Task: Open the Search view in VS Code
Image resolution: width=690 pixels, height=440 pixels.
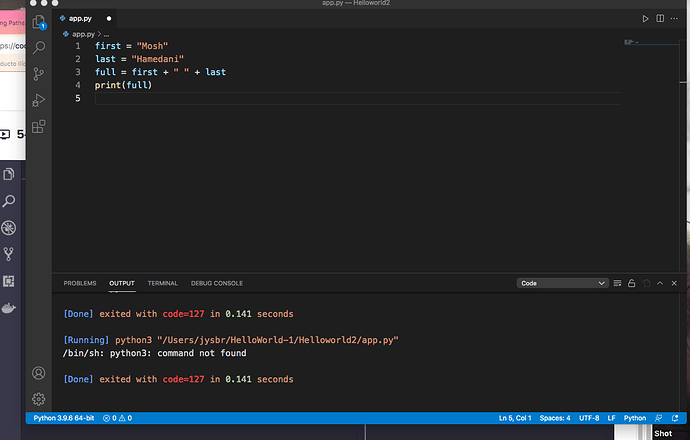Action: [39, 47]
